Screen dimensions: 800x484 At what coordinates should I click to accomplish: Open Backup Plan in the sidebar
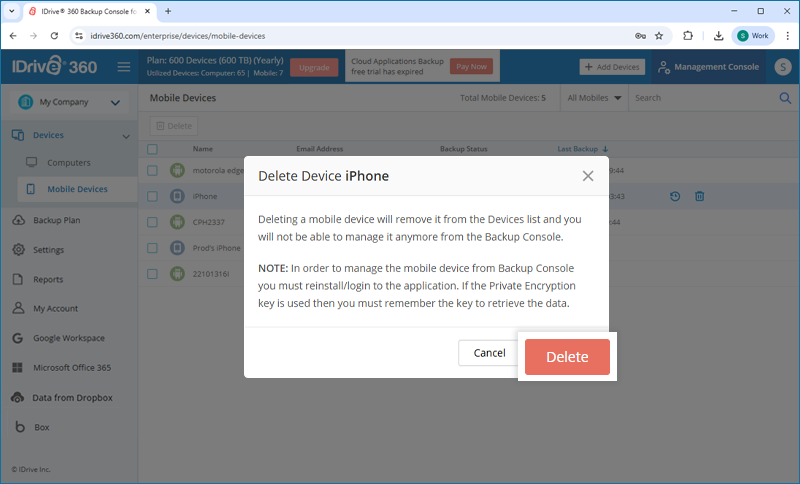point(56,220)
